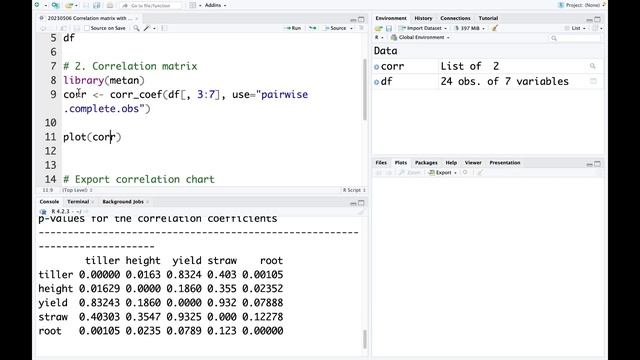The image size is (640, 360).
Task: Open the Import Dataset dropdown
Action: coord(423,28)
